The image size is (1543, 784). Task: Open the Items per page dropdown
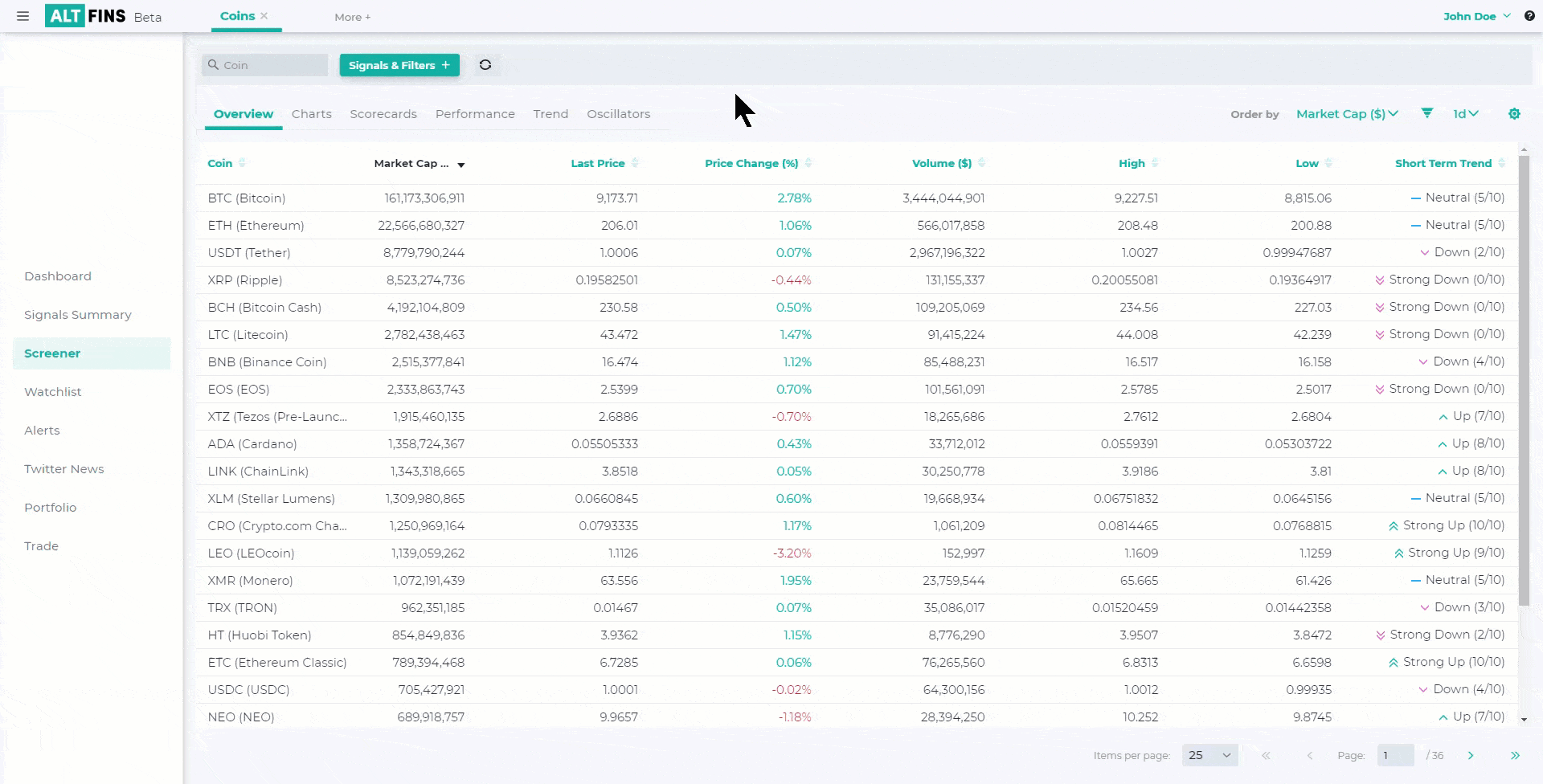pos(1209,755)
